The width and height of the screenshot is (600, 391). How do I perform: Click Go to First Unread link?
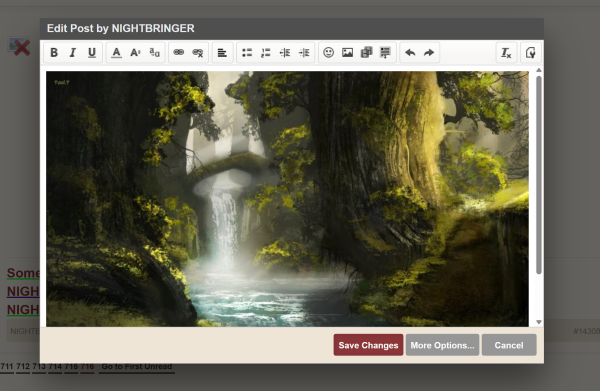[x=137, y=366]
